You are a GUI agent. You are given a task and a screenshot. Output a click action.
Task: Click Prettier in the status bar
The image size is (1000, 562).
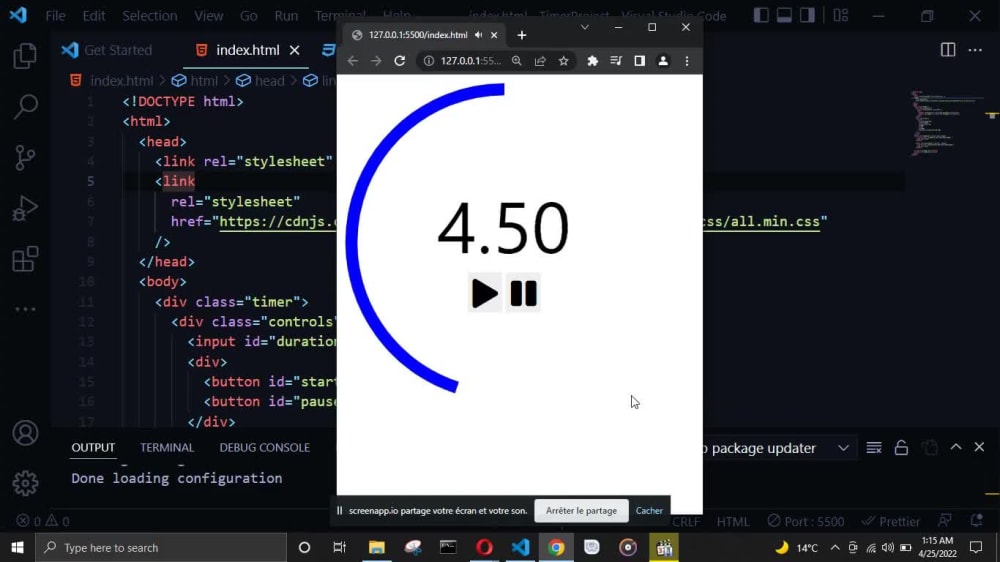pos(890,521)
